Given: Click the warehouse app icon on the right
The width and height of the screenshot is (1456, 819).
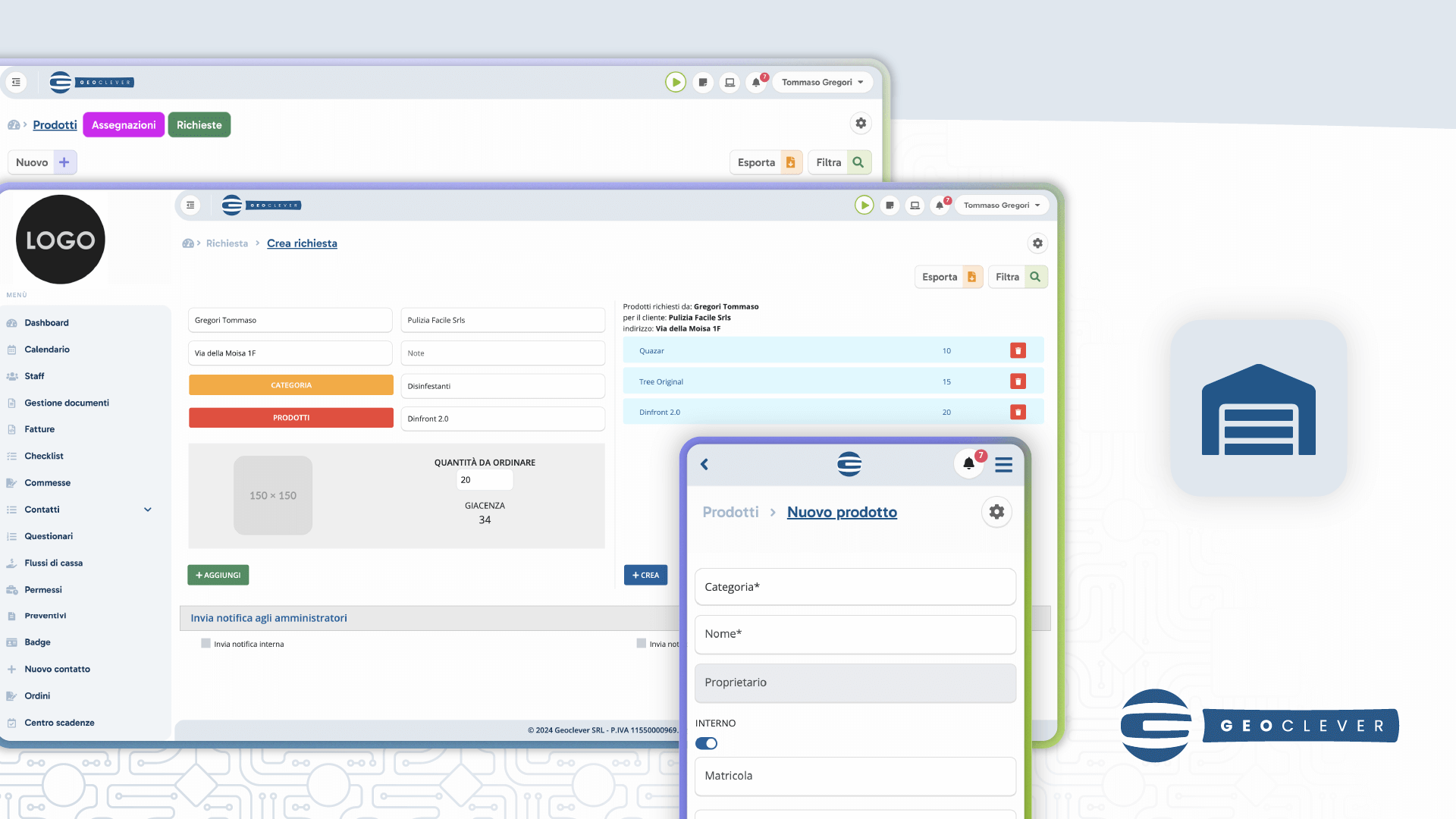Looking at the screenshot, I should [x=1259, y=408].
